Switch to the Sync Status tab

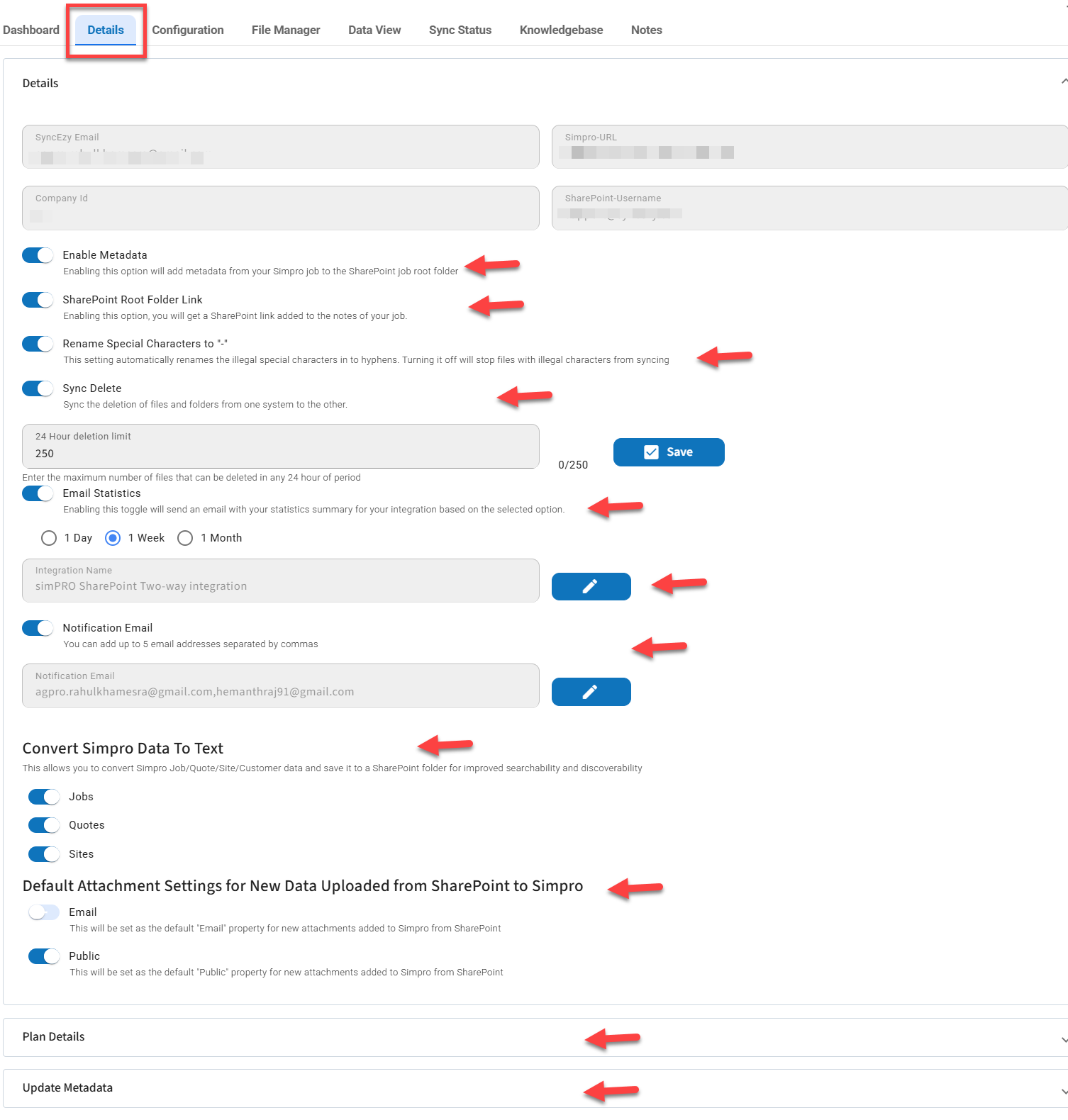460,30
